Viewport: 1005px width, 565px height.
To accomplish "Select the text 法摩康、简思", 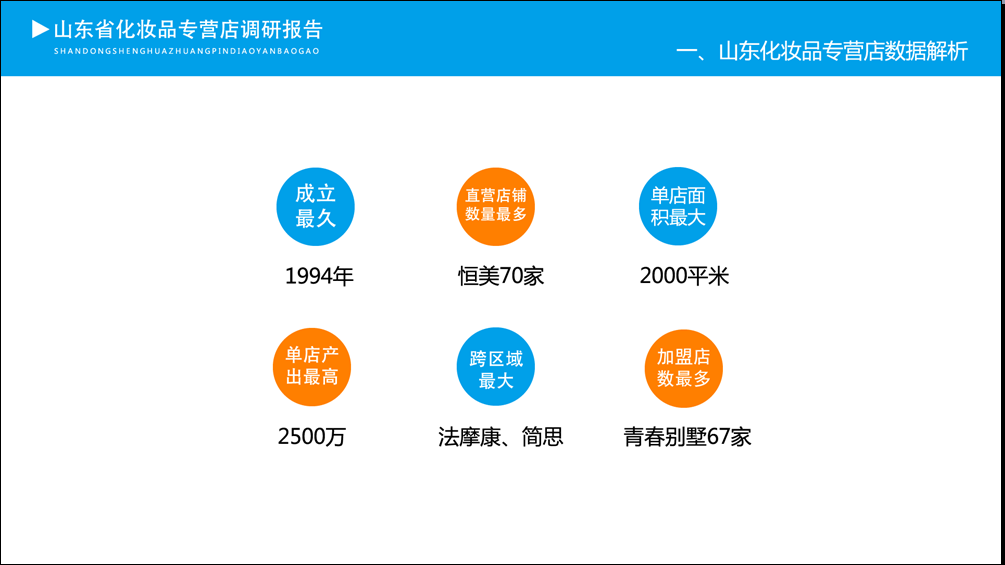I will coord(501,436).
